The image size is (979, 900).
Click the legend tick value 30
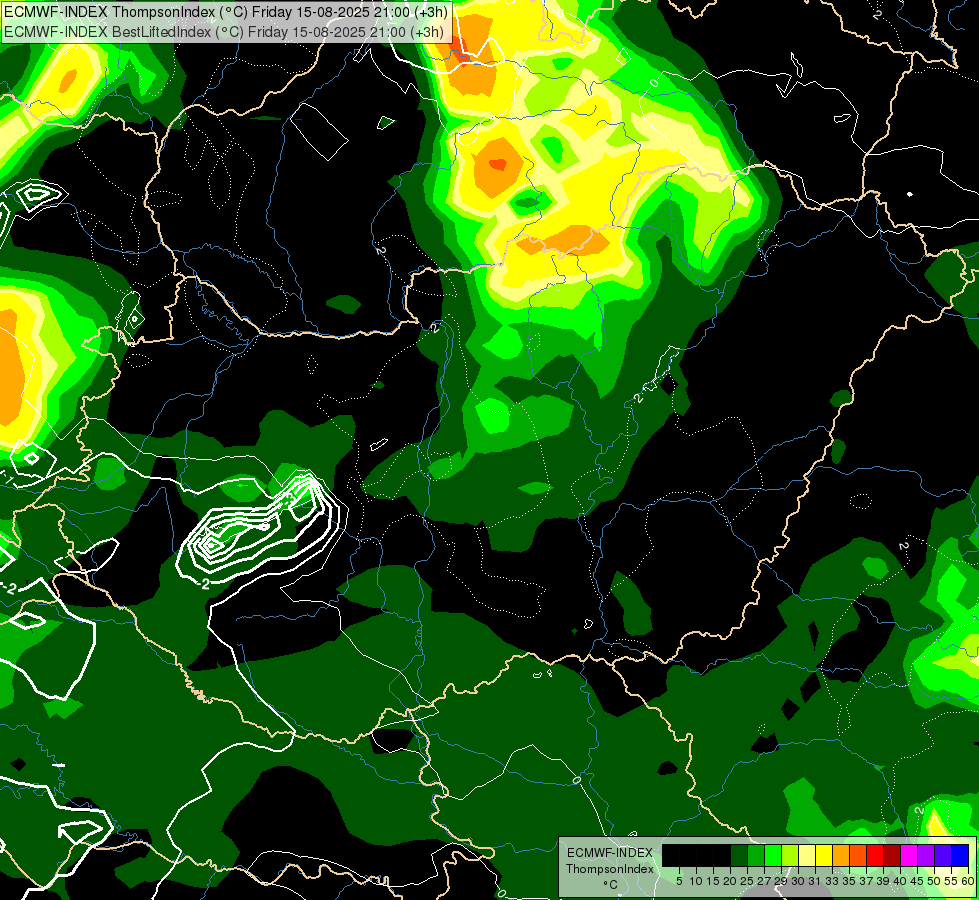coord(798,881)
